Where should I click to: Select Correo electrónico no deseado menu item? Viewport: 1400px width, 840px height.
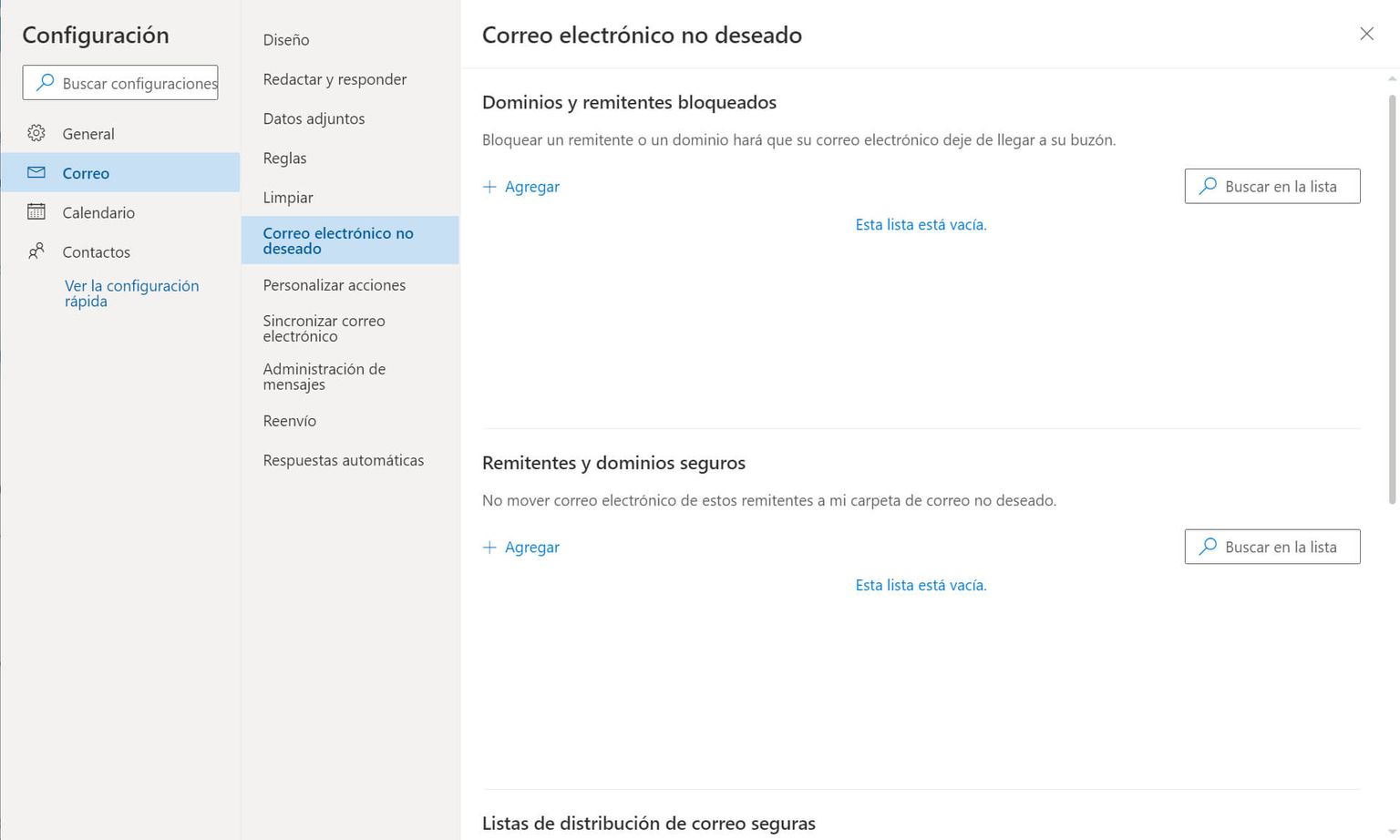[x=350, y=241]
